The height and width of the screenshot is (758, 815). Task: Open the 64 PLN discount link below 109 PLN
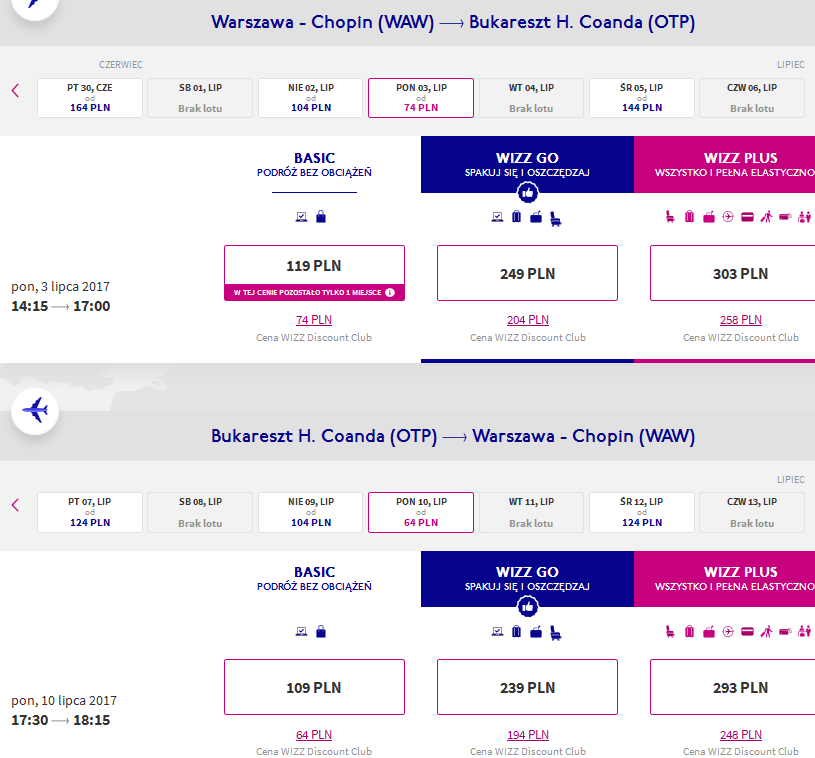(314, 735)
